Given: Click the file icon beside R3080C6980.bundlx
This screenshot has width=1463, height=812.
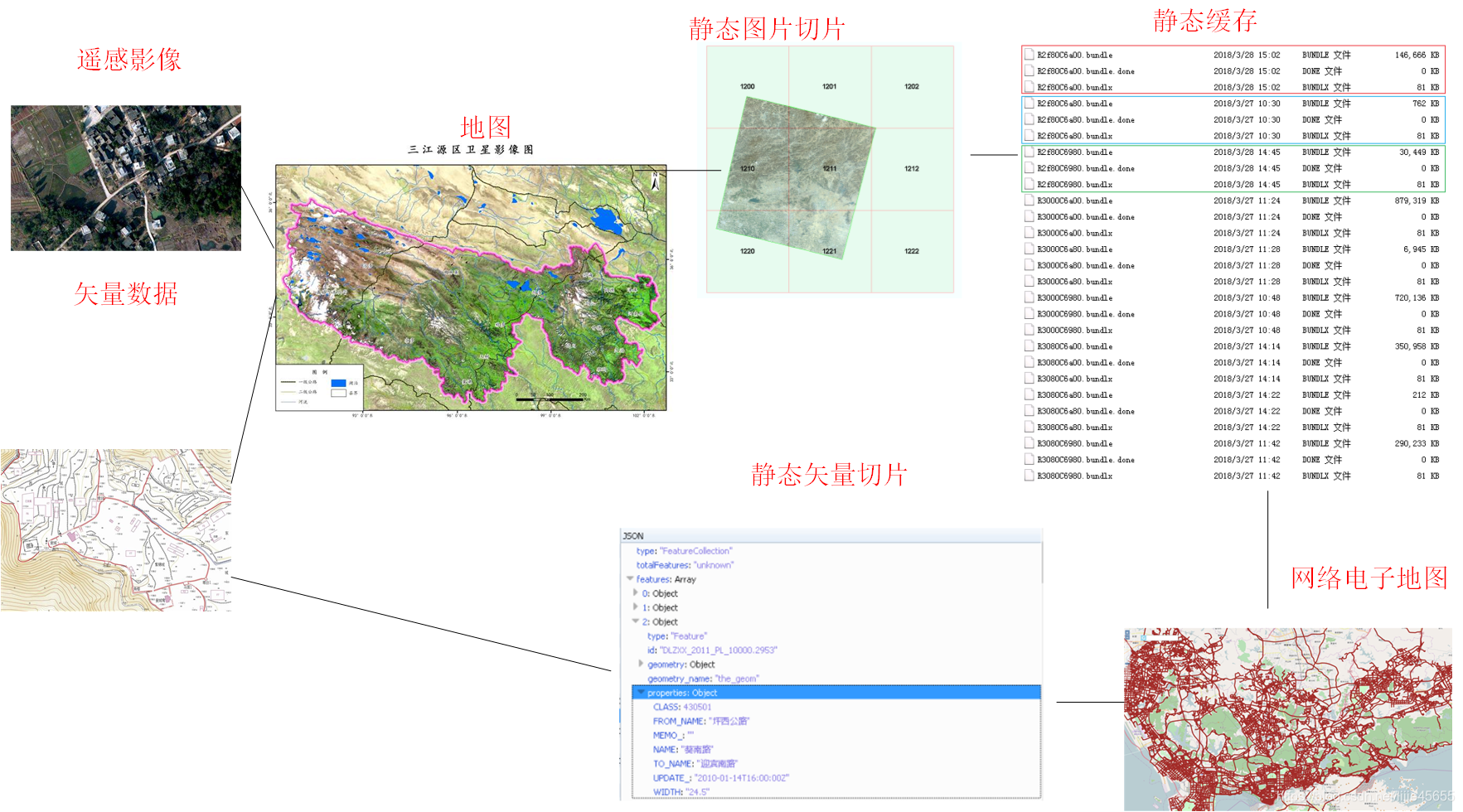Looking at the screenshot, I should 1028,475.
